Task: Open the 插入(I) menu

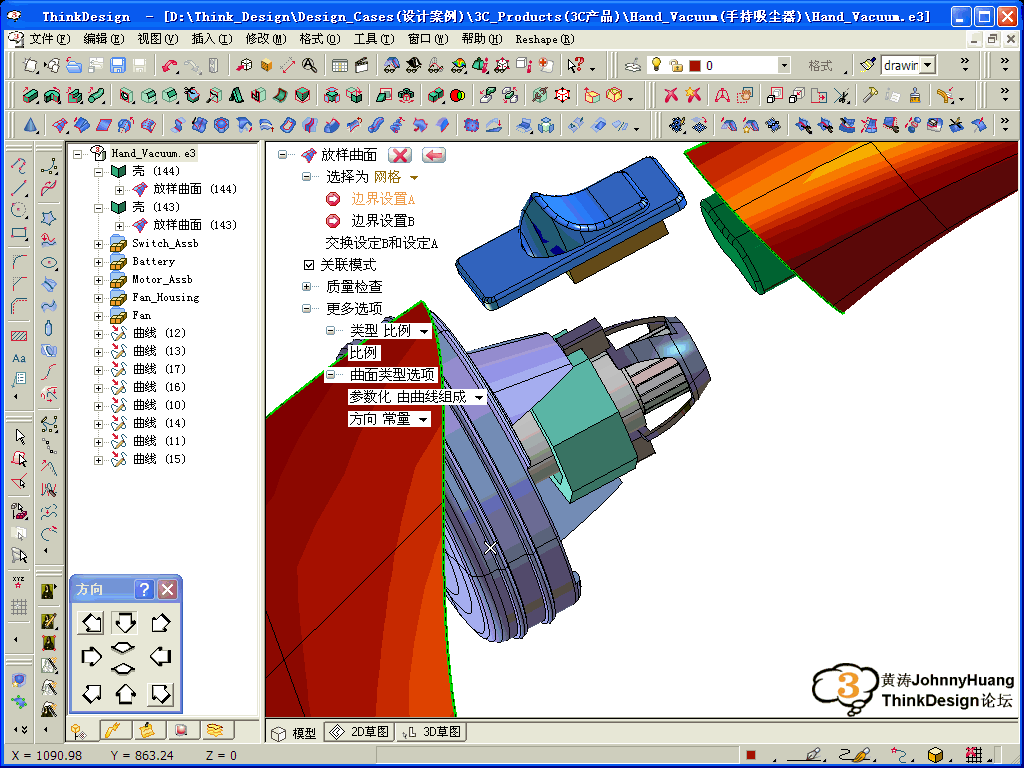Action: (x=212, y=39)
